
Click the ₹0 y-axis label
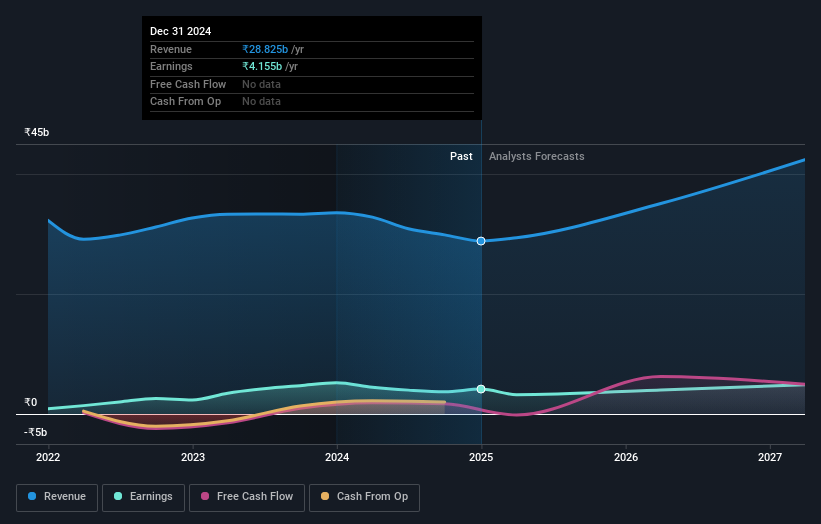(x=31, y=402)
